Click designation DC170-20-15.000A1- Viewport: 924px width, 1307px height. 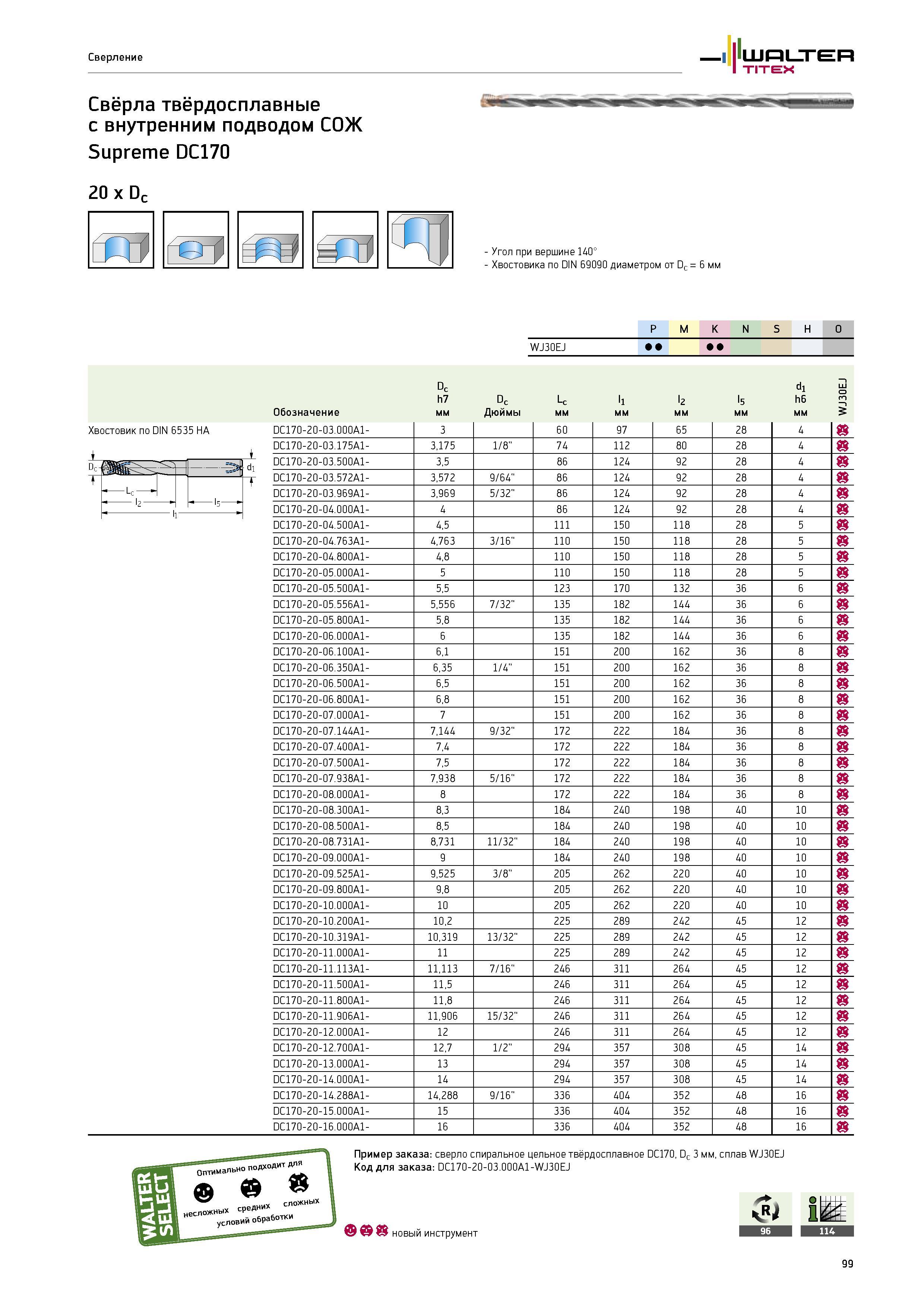321,1111
